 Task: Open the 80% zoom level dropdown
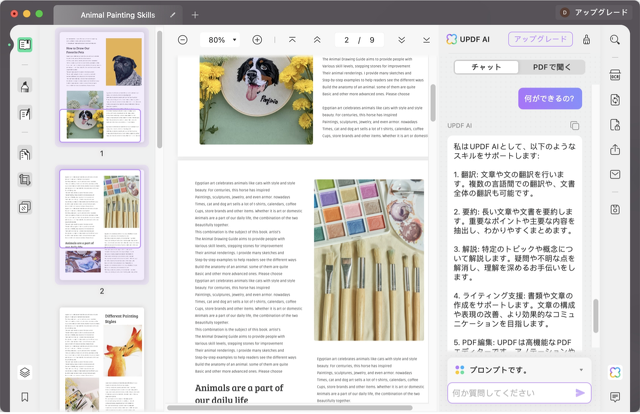coord(222,40)
